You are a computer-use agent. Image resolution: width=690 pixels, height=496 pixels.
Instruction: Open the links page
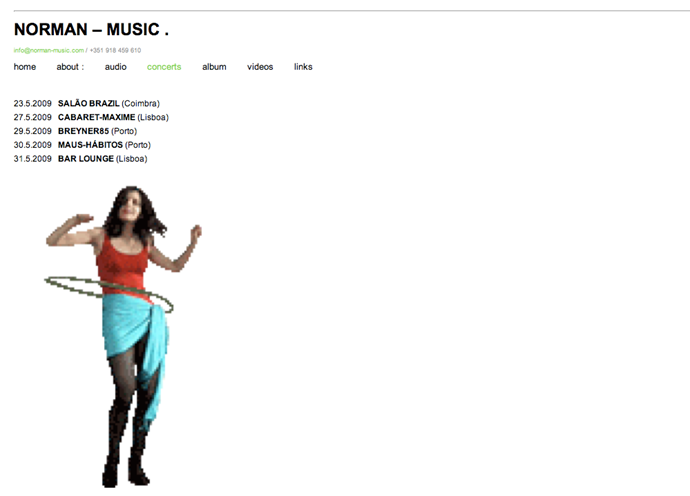click(303, 67)
